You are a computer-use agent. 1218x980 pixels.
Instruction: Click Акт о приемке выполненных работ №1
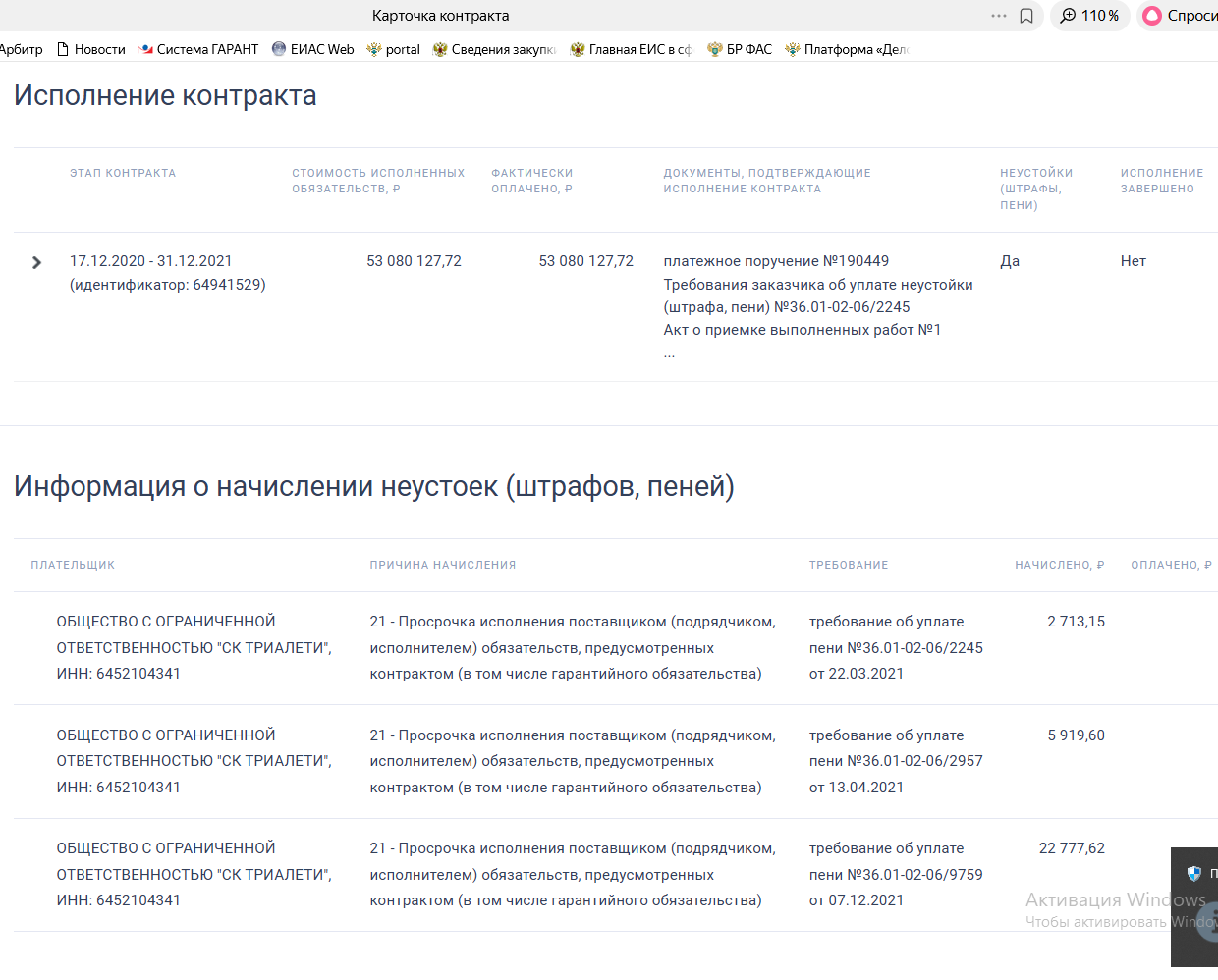[x=803, y=330]
